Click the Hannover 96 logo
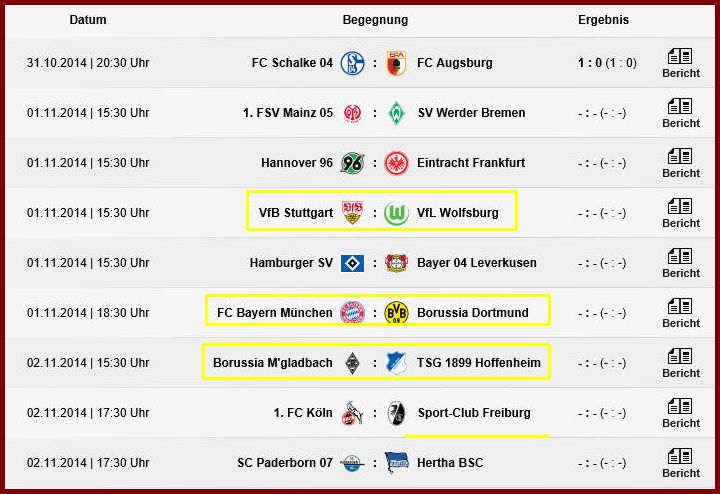 [x=352, y=163]
